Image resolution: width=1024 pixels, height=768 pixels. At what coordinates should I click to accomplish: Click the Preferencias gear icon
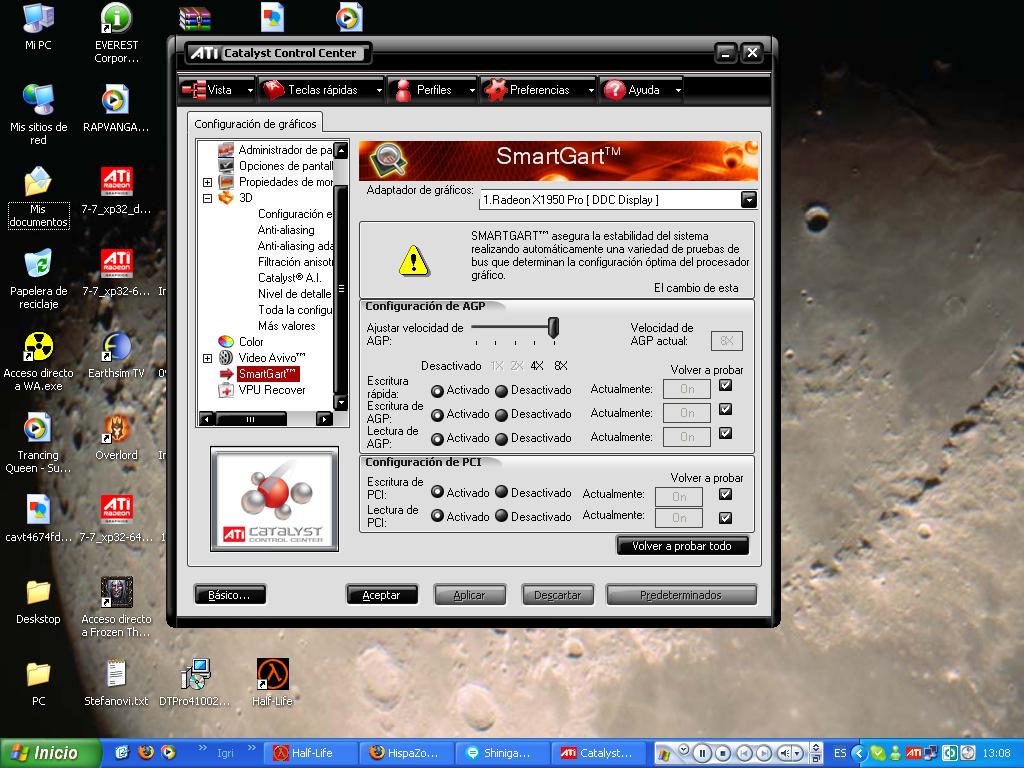click(495, 90)
